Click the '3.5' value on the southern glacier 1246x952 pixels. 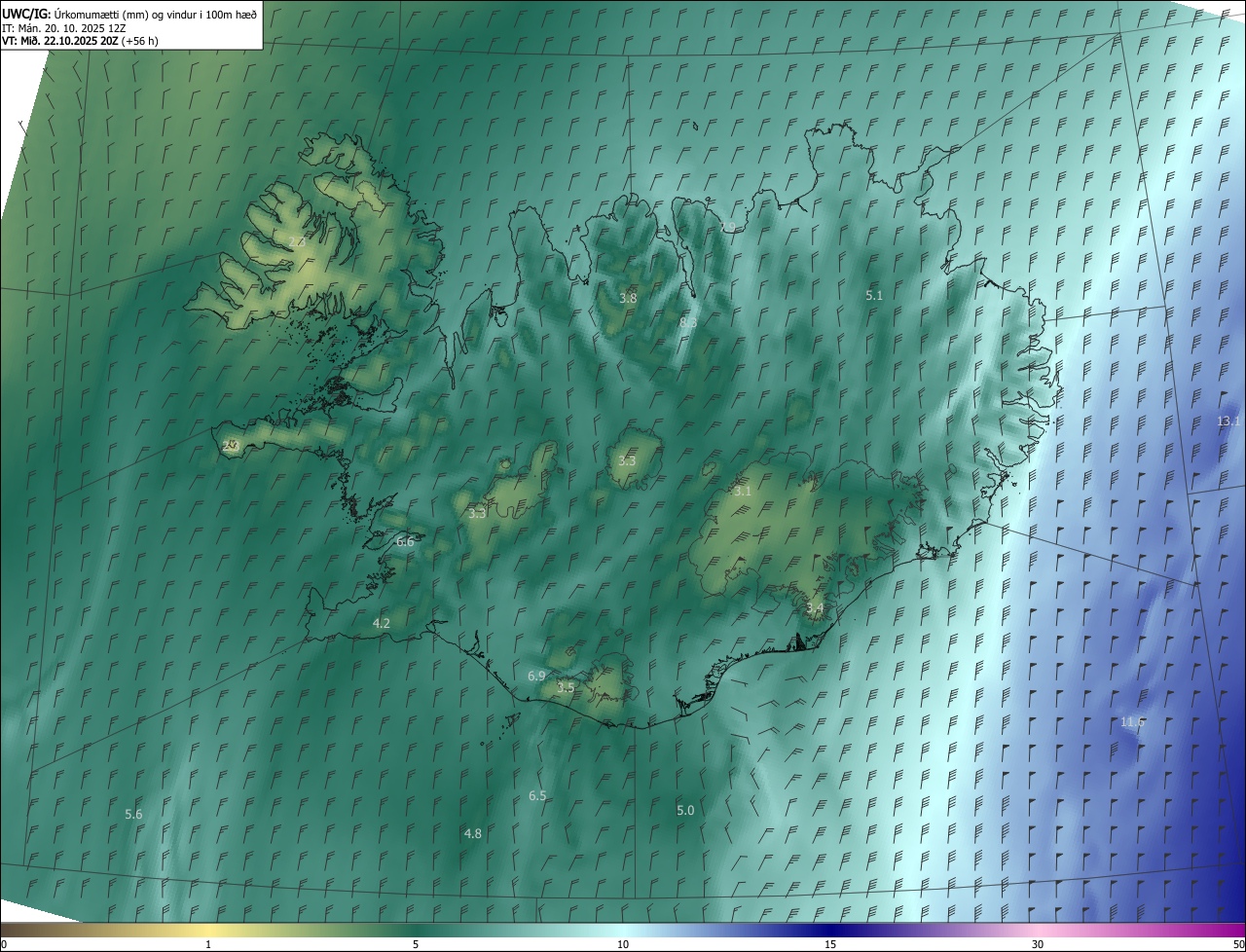click(566, 687)
